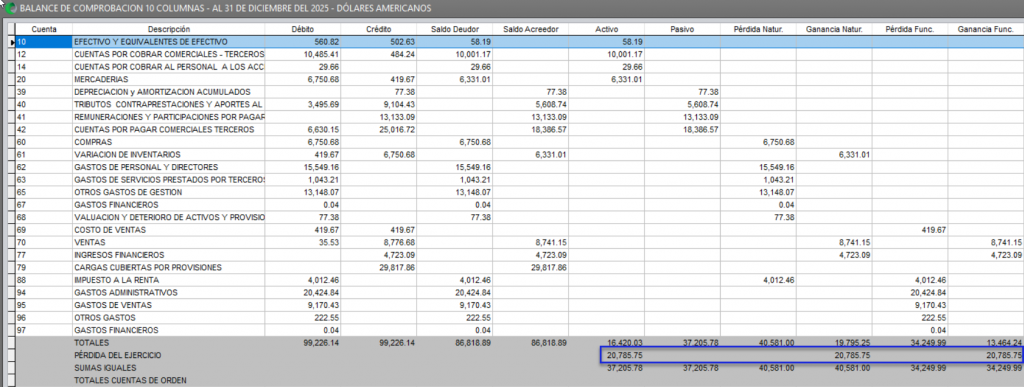Click the VENTAS crédito value 8,776.68
1024x387 pixels.
click(x=401, y=242)
